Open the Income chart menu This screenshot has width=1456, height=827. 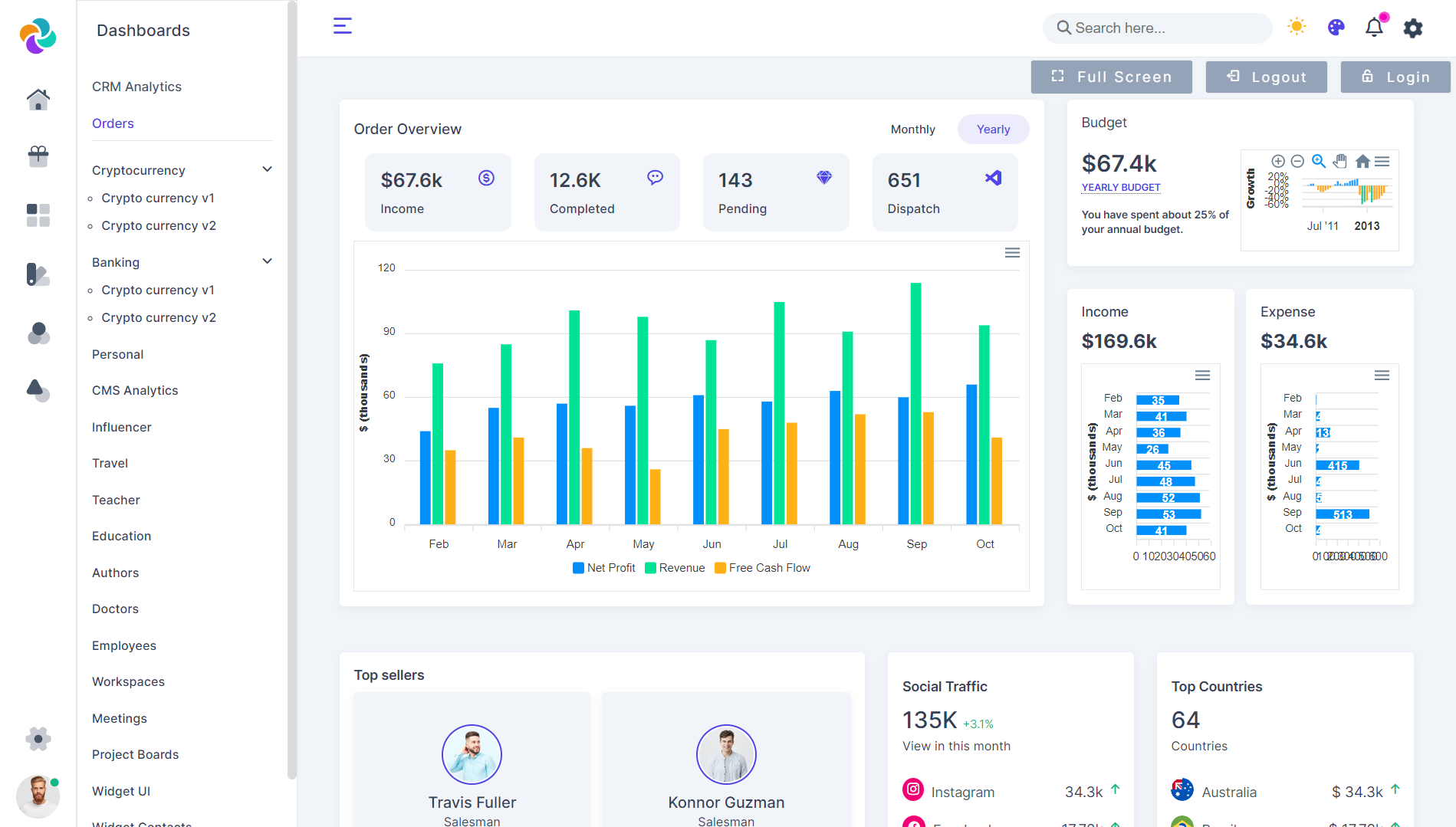pos(1202,376)
